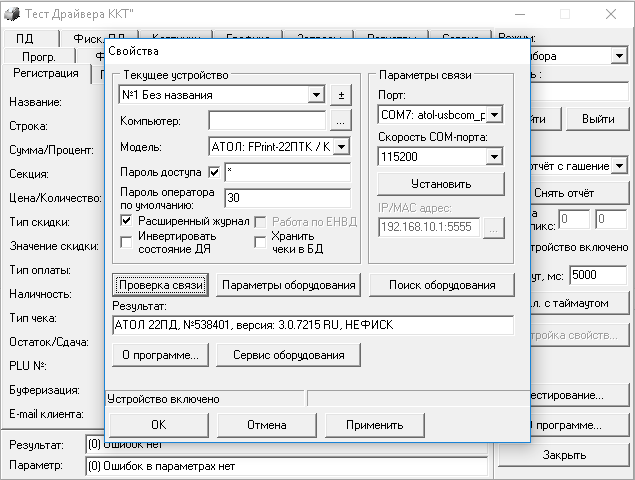Screen dimensions: 635x480
Task: Click the Компьютер text field
Action: [267, 121]
